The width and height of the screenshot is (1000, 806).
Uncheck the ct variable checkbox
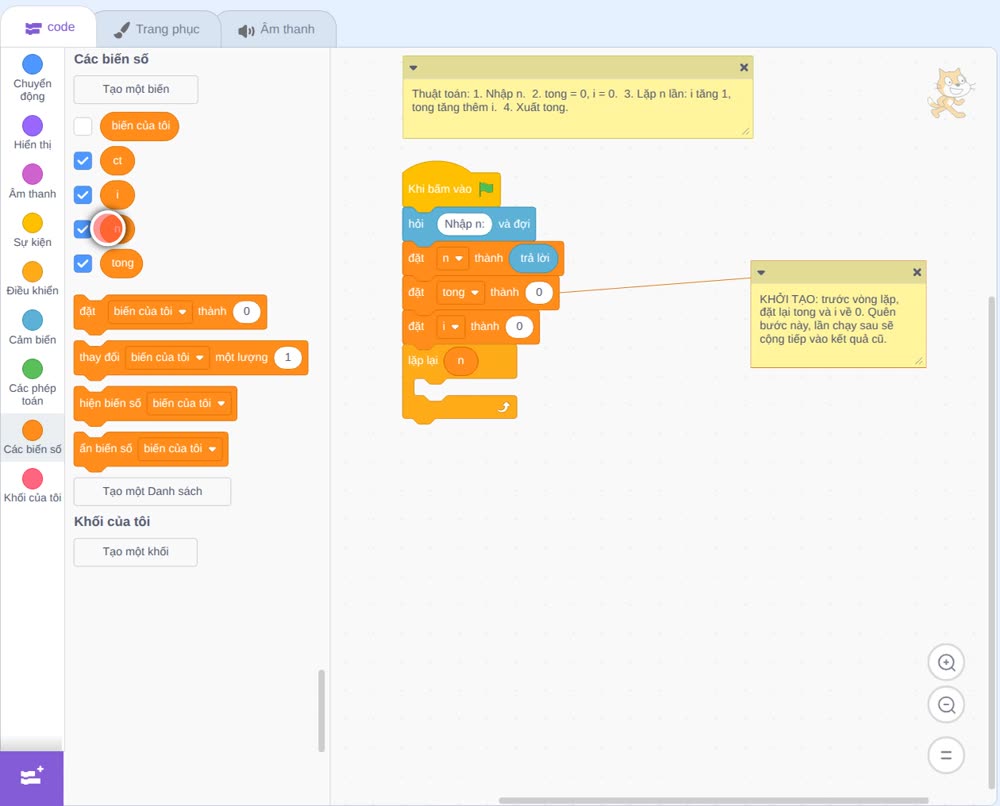click(83, 161)
